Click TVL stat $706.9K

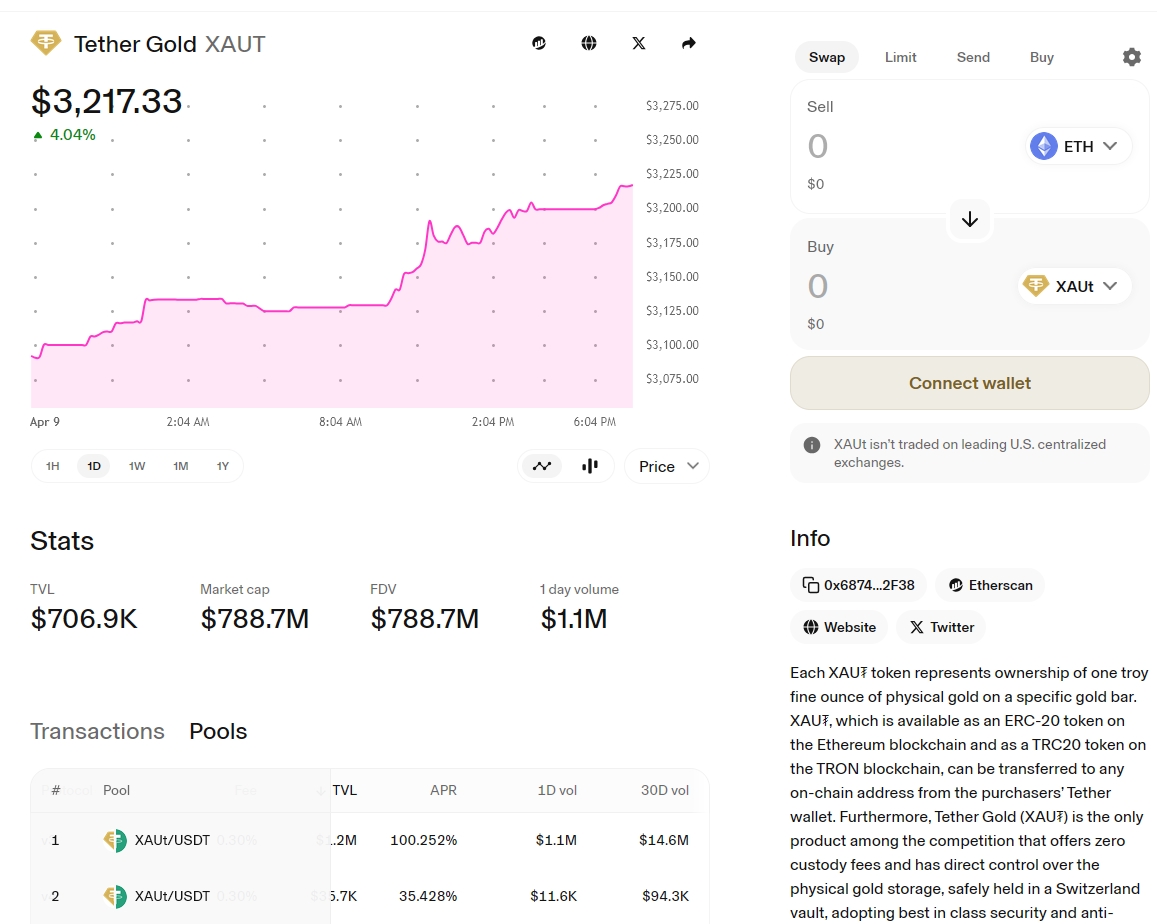84,618
